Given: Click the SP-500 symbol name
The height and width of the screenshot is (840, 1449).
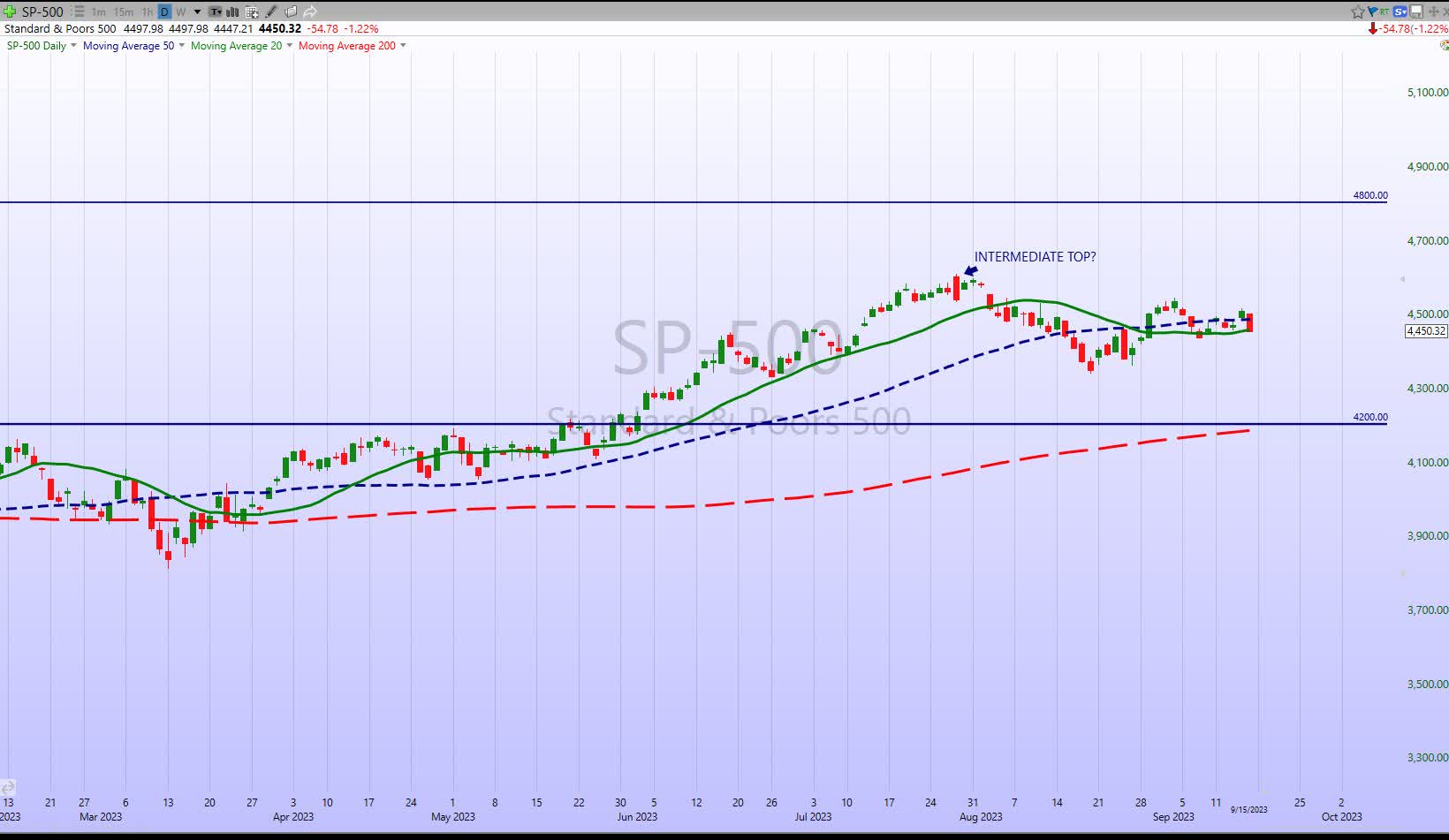Looking at the screenshot, I should click(42, 11).
